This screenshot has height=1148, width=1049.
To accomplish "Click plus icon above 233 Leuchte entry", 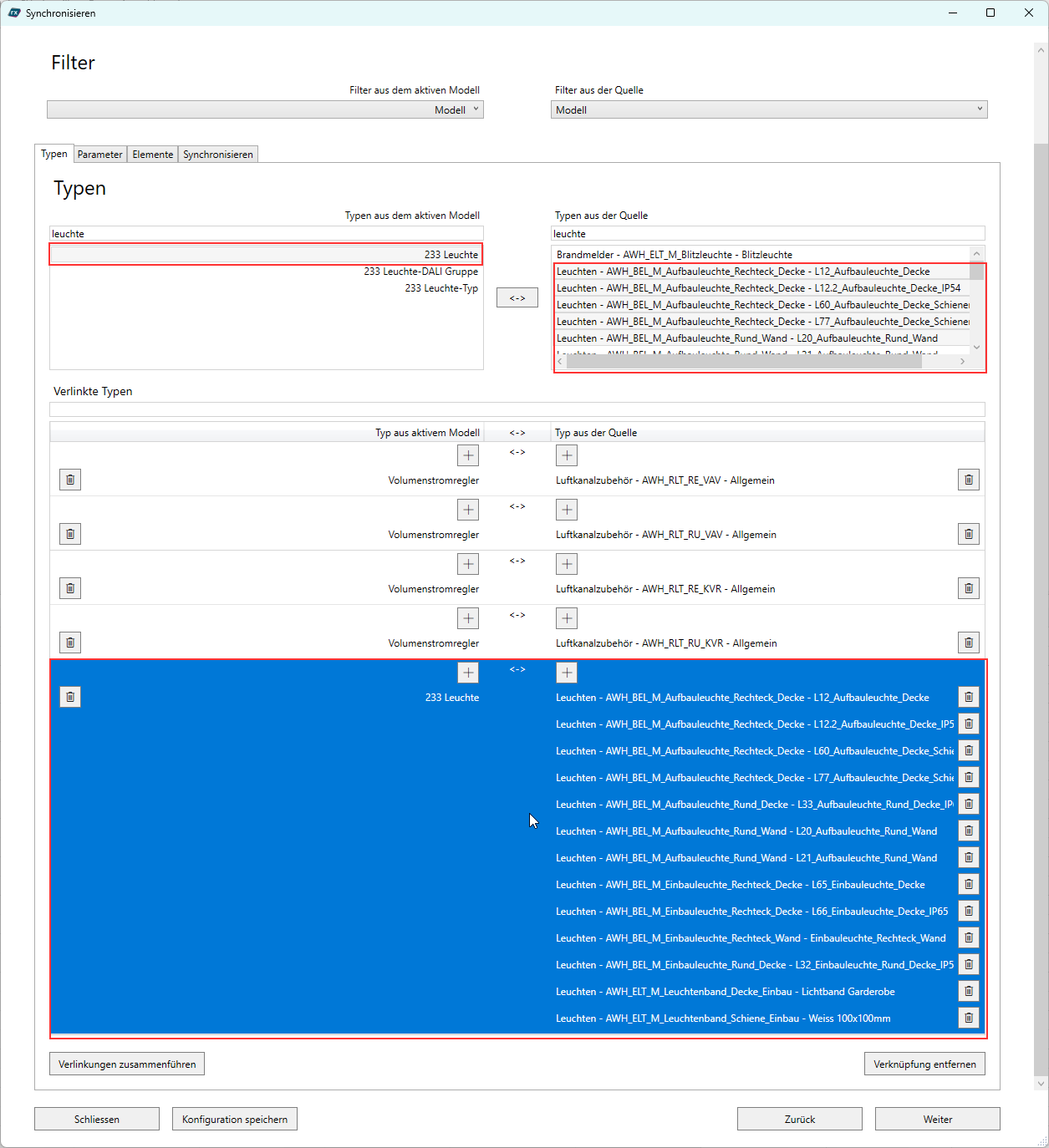I will click(468, 673).
